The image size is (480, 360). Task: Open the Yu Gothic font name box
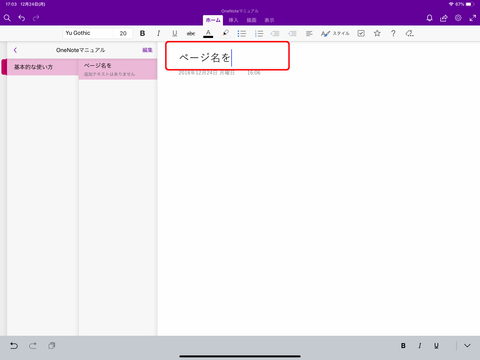coord(88,33)
